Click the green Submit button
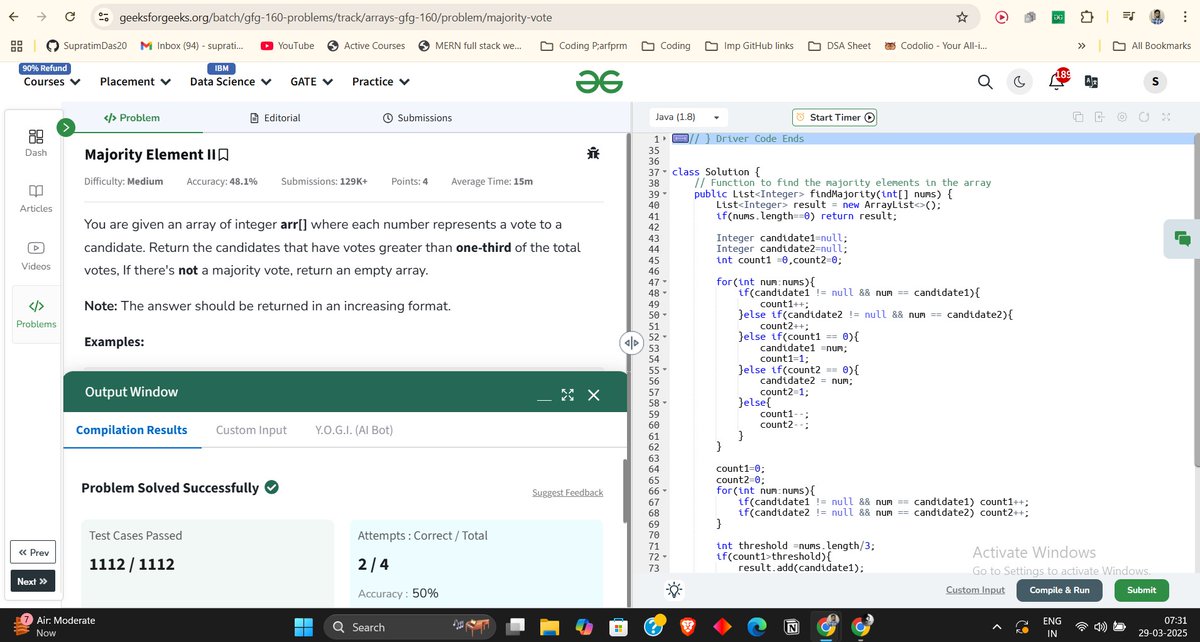 click(1141, 590)
